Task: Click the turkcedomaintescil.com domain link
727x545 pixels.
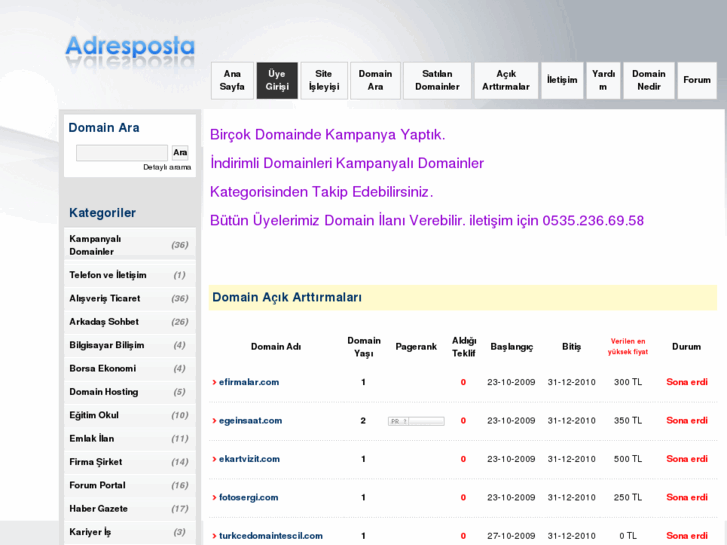Action: pyautogui.click(x=271, y=536)
